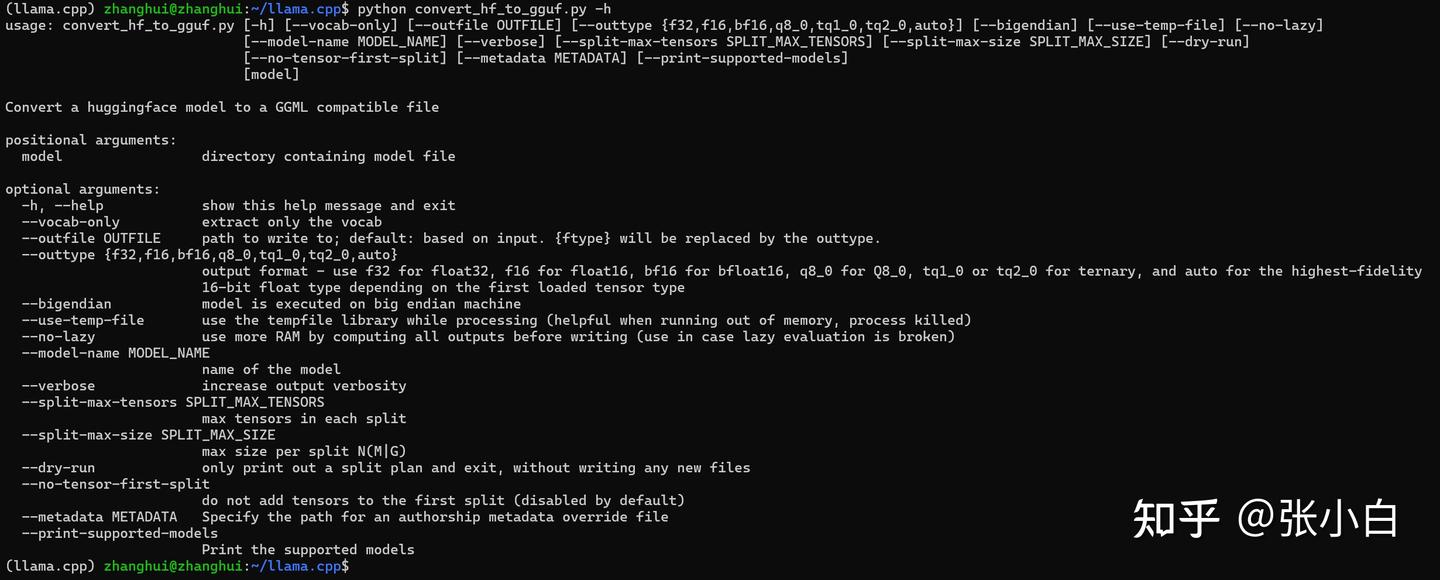The image size is (1440, 580).
Task: Click the "positional arguments:" heading
Action: click(91, 140)
